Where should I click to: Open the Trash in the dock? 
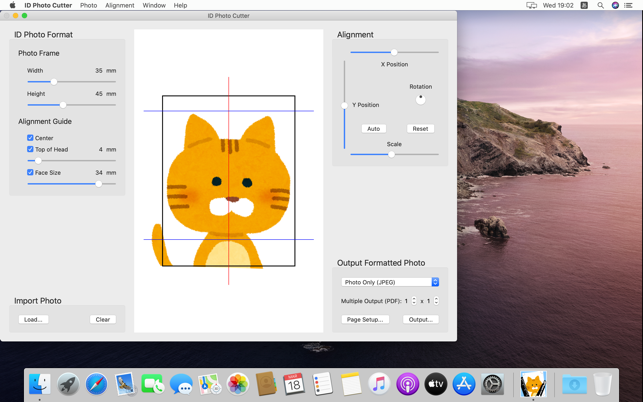(x=602, y=384)
